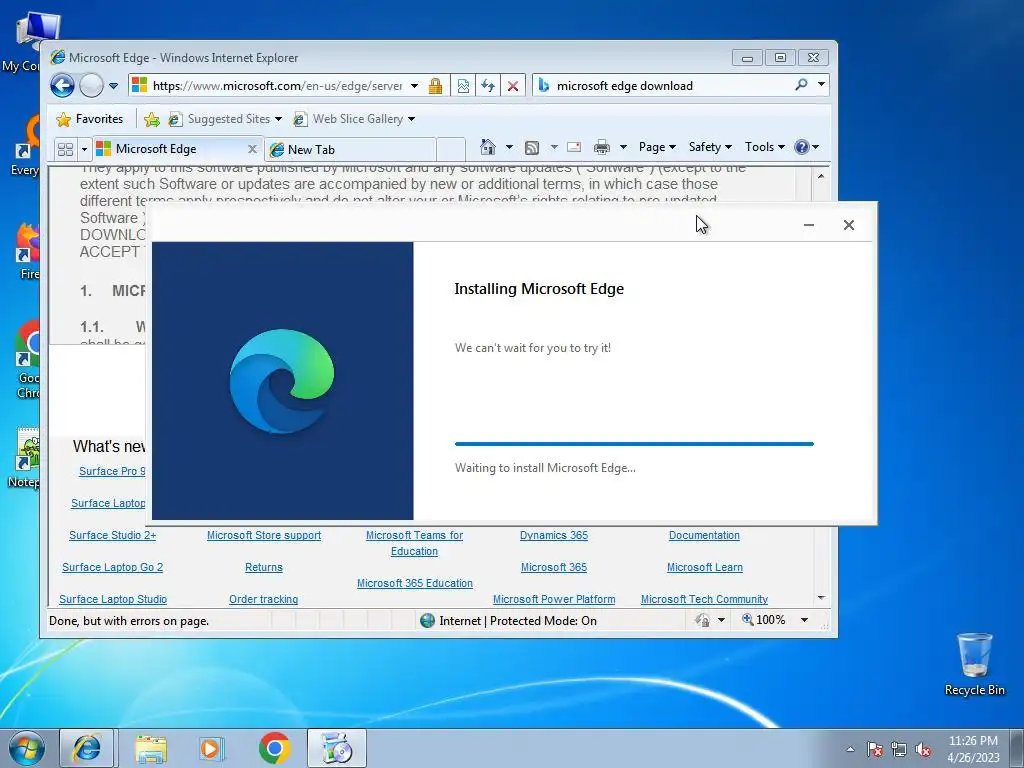Image resolution: width=1024 pixels, height=768 pixels.
Task: Close the Edge installer dialog
Action: point(848,225)
